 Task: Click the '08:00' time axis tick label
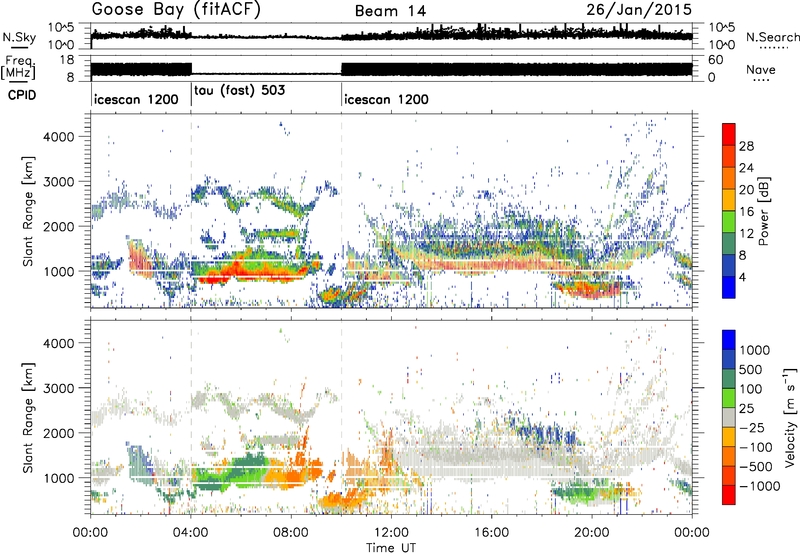point(291,533)
